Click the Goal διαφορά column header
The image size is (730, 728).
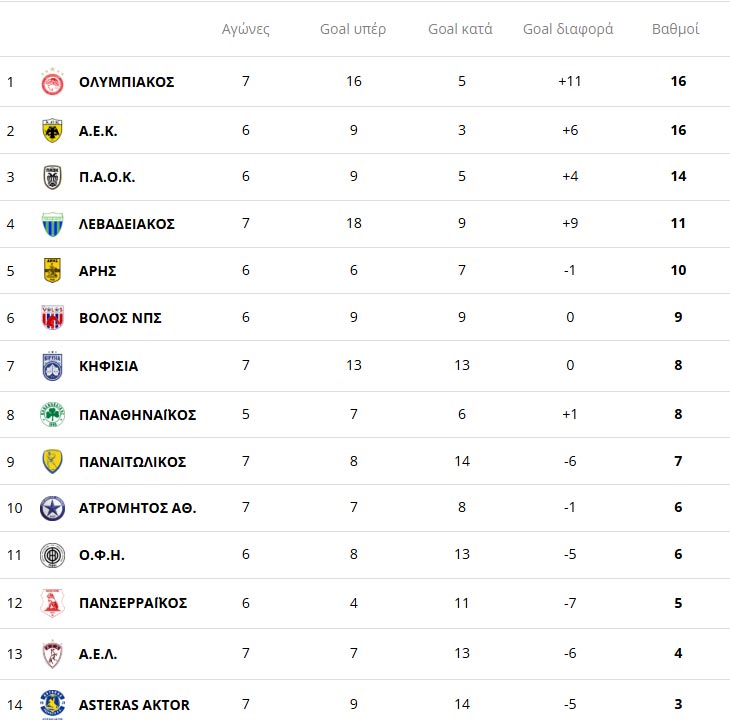tap(568, 29)
